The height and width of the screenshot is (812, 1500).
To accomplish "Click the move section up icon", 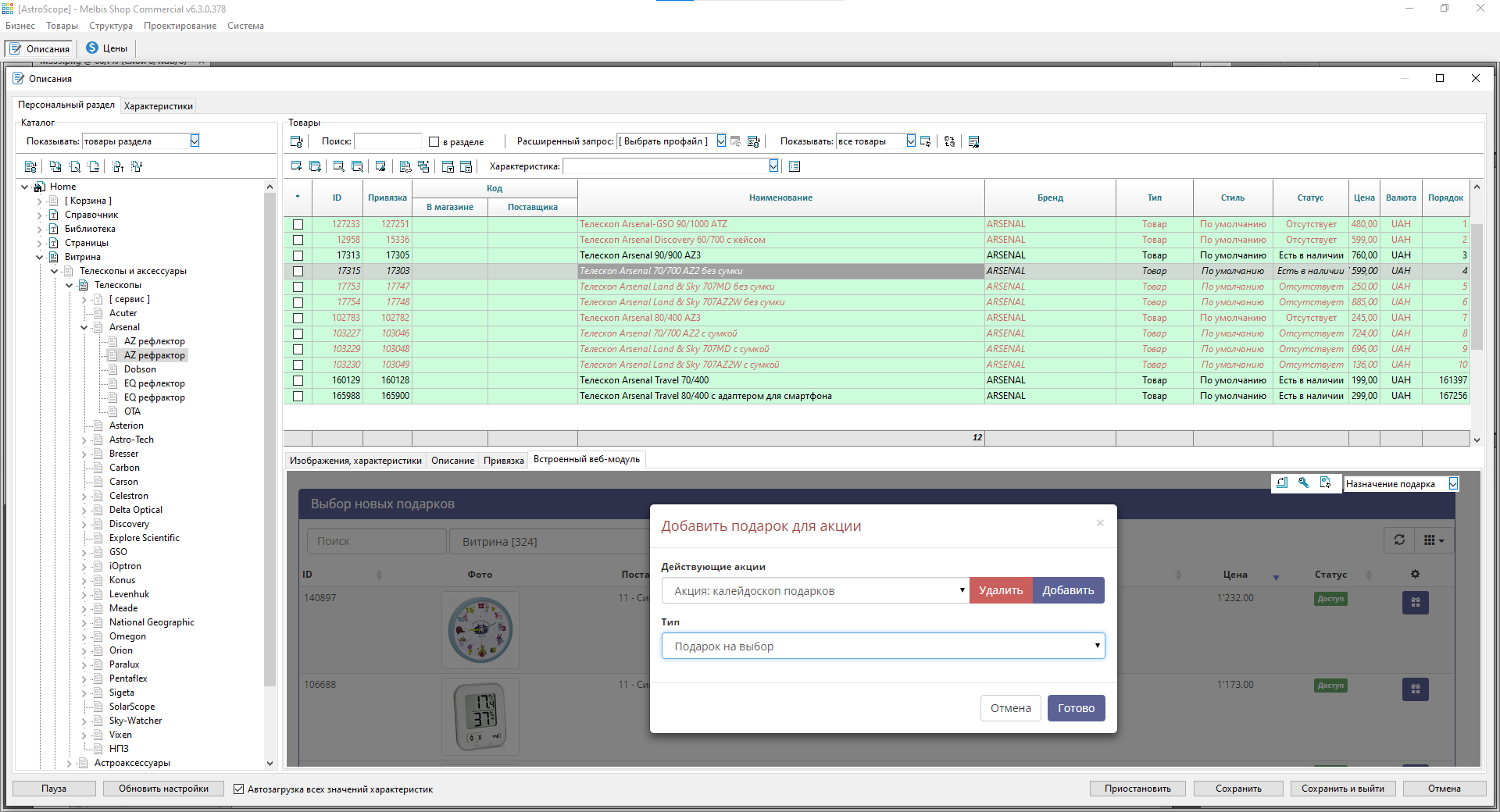I will [x=118, y=166].
